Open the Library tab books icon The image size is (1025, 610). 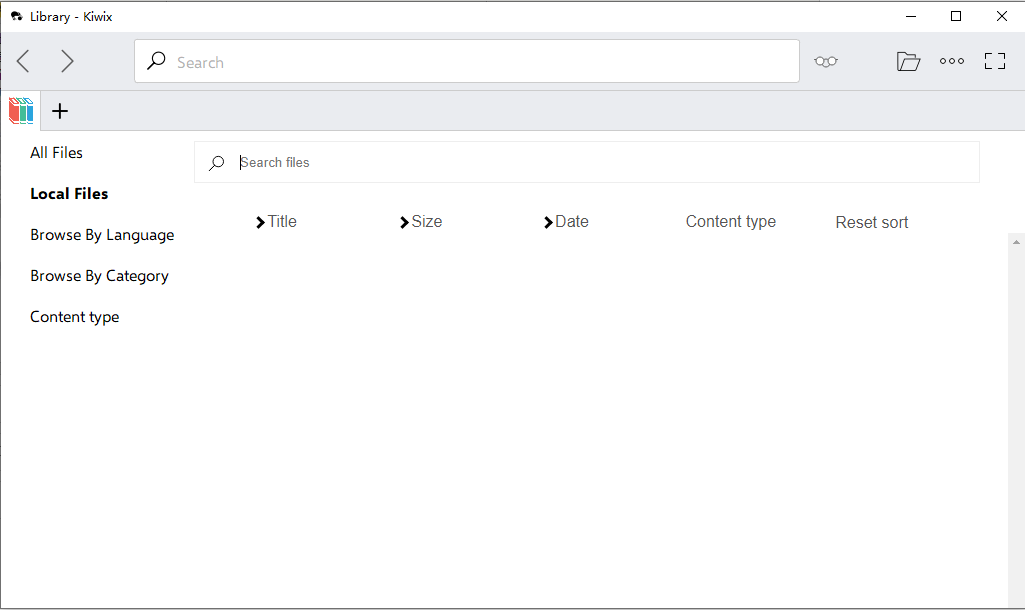point(21,110)
